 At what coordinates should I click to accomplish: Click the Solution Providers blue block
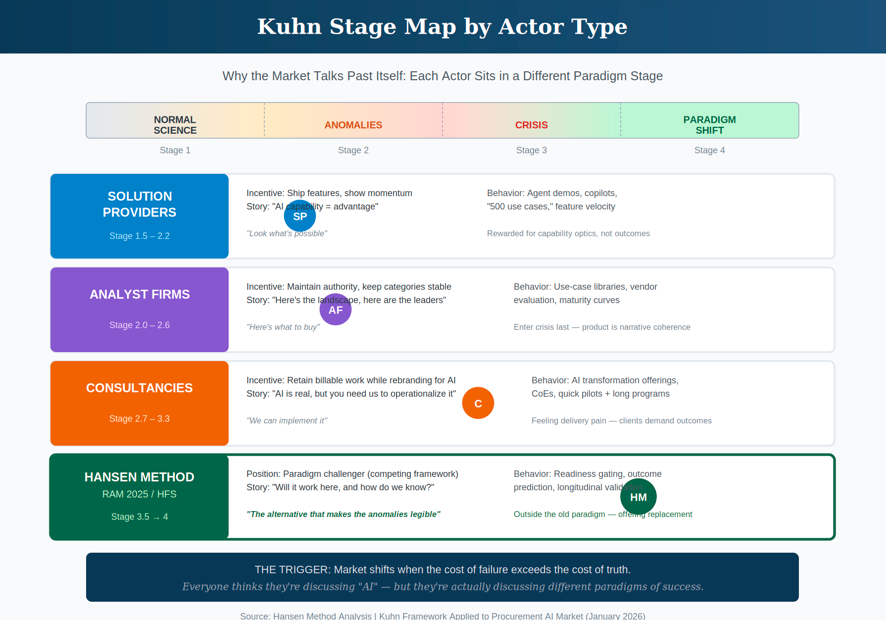140,216
